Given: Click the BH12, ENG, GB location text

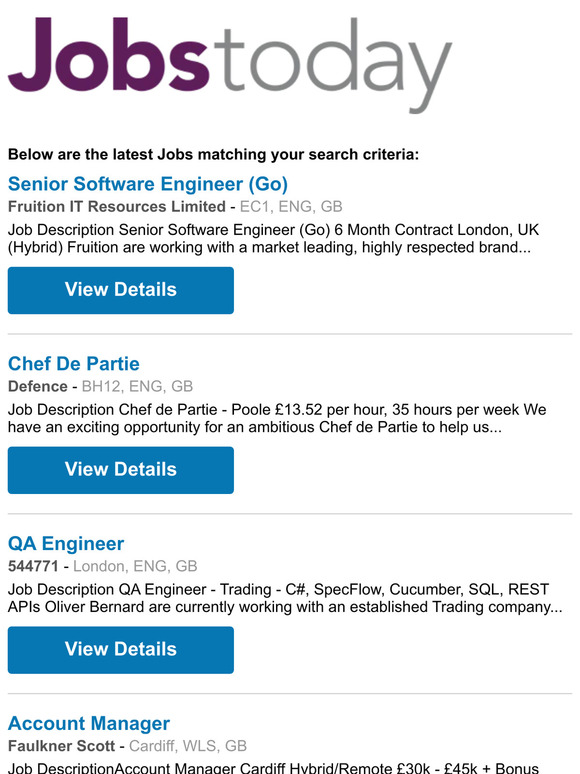Looking at the screenshot, I should (137, 386).
